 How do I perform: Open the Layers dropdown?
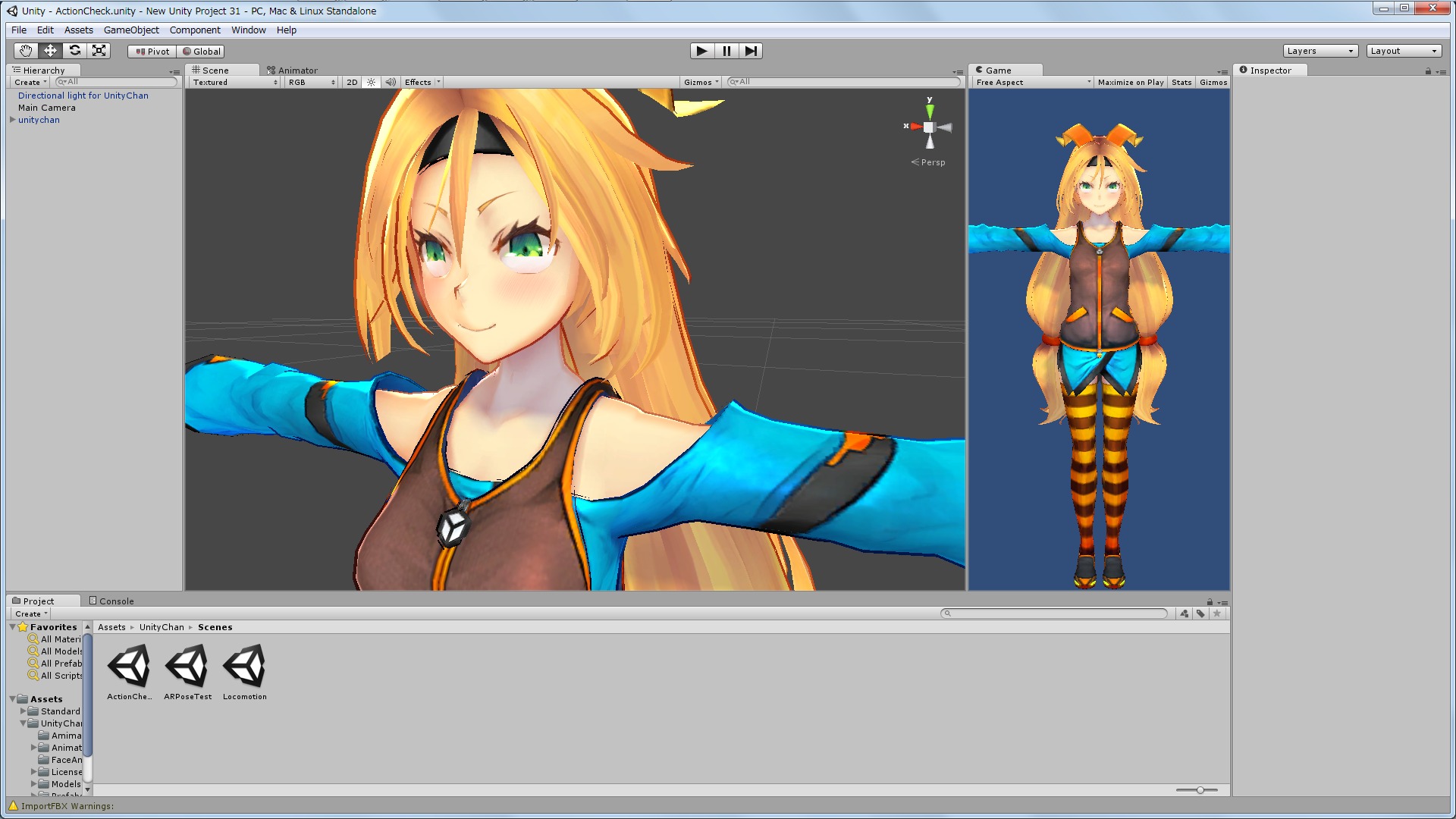coord(1319,51)
